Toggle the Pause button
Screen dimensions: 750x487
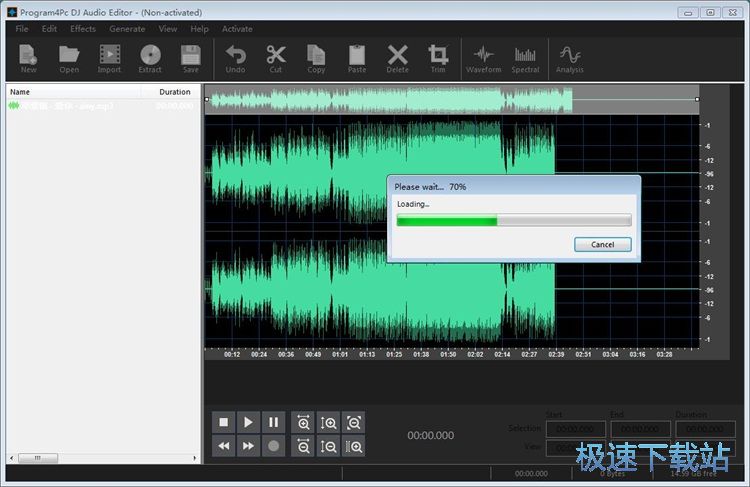tap(273, 423)
